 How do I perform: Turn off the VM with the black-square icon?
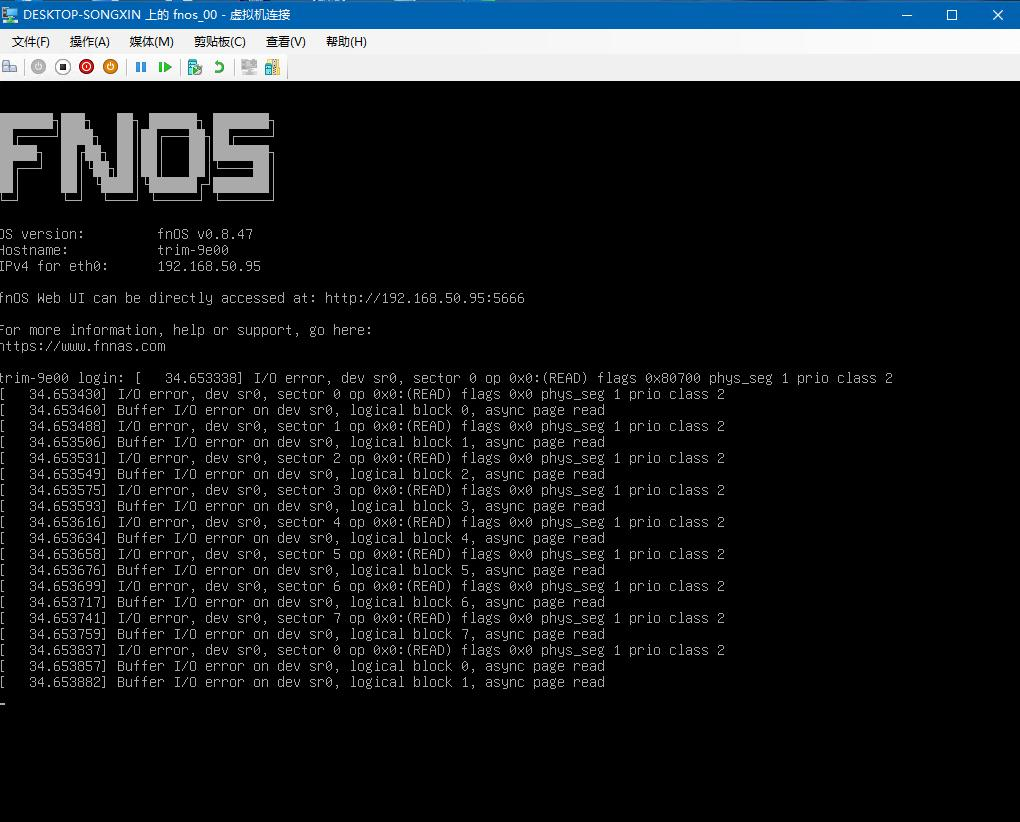click(x=62, y=66)
